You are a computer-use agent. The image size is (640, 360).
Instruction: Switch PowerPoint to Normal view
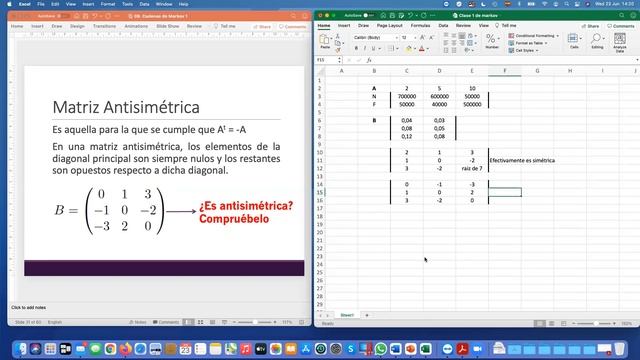click(189, 322)
